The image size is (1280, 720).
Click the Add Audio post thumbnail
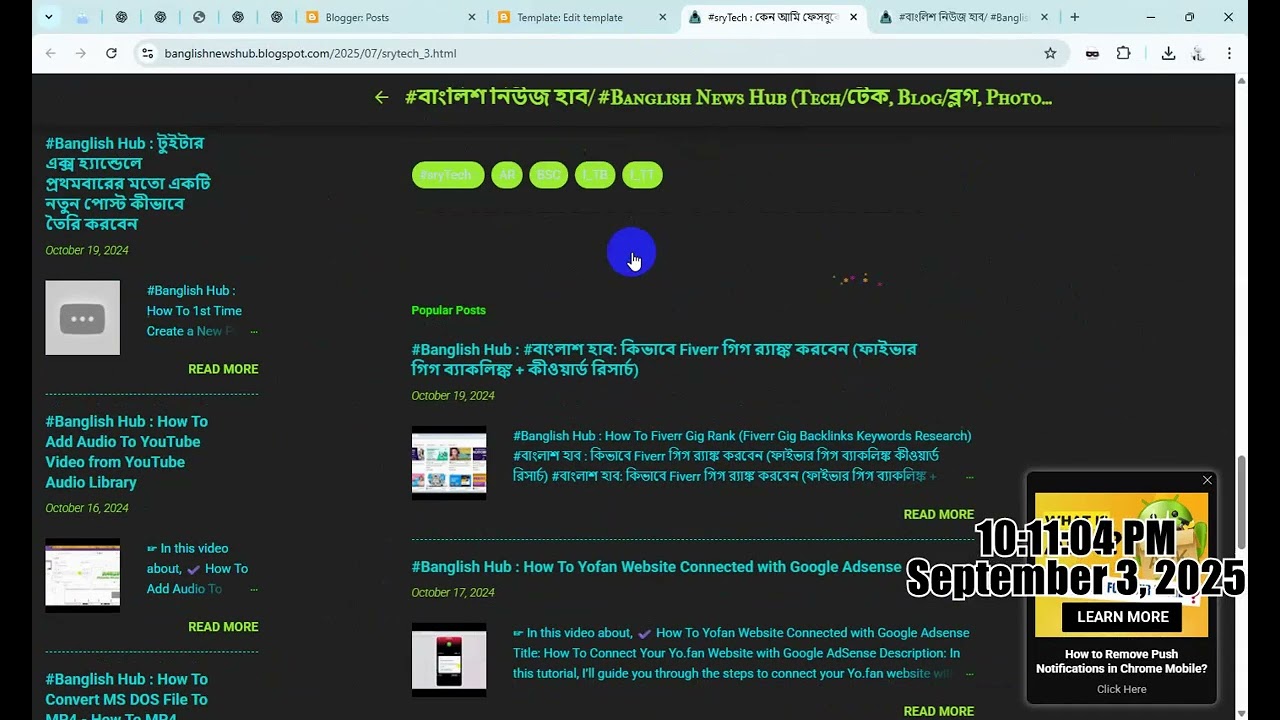point(82,576)
